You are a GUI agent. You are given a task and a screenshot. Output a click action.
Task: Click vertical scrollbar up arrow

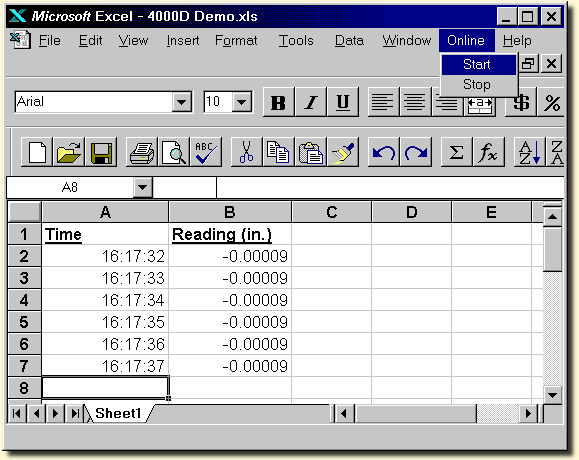552,216
